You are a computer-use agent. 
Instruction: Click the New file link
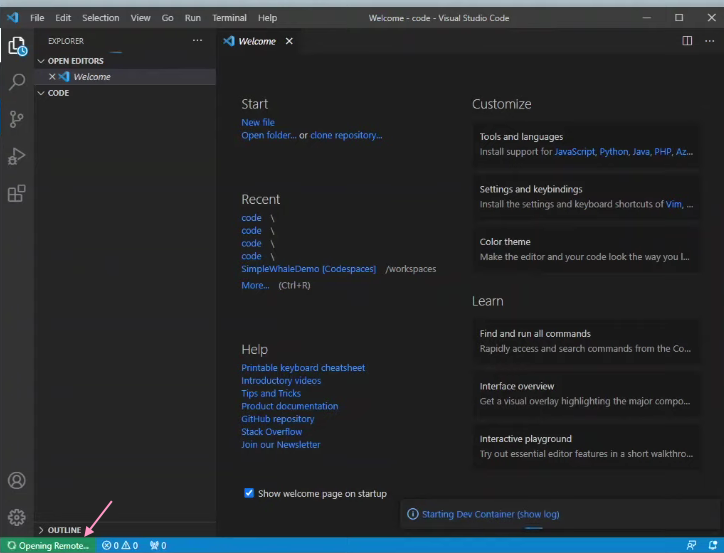click(x=258, y=122)
